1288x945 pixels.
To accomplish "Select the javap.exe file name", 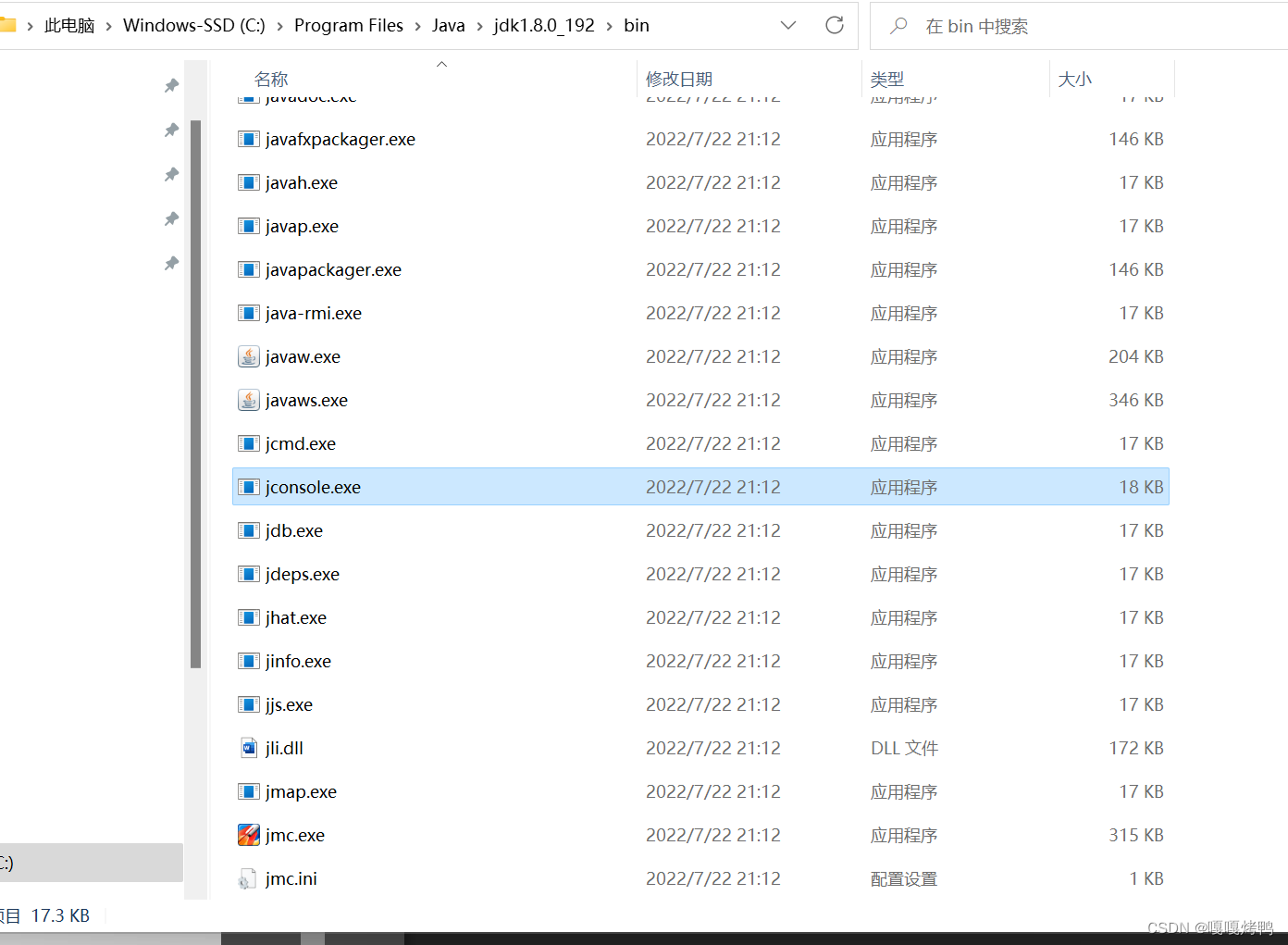I will tap(302, 226).
